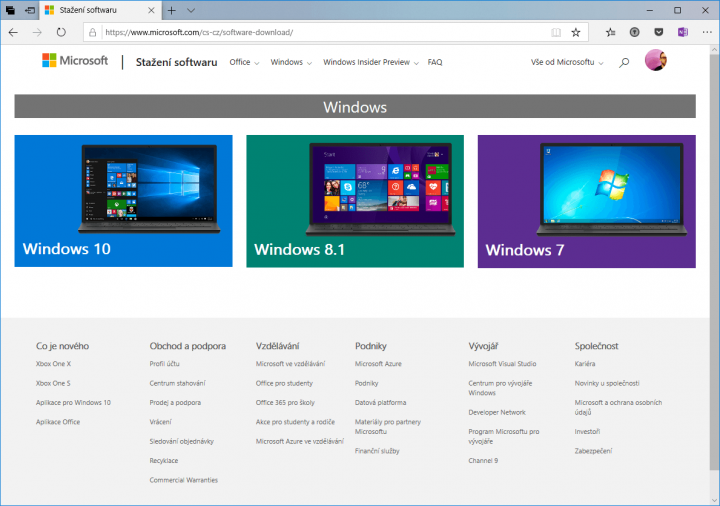Click the browser forward arrow
This screenshot has width=720, height=506.
point(37,32)
